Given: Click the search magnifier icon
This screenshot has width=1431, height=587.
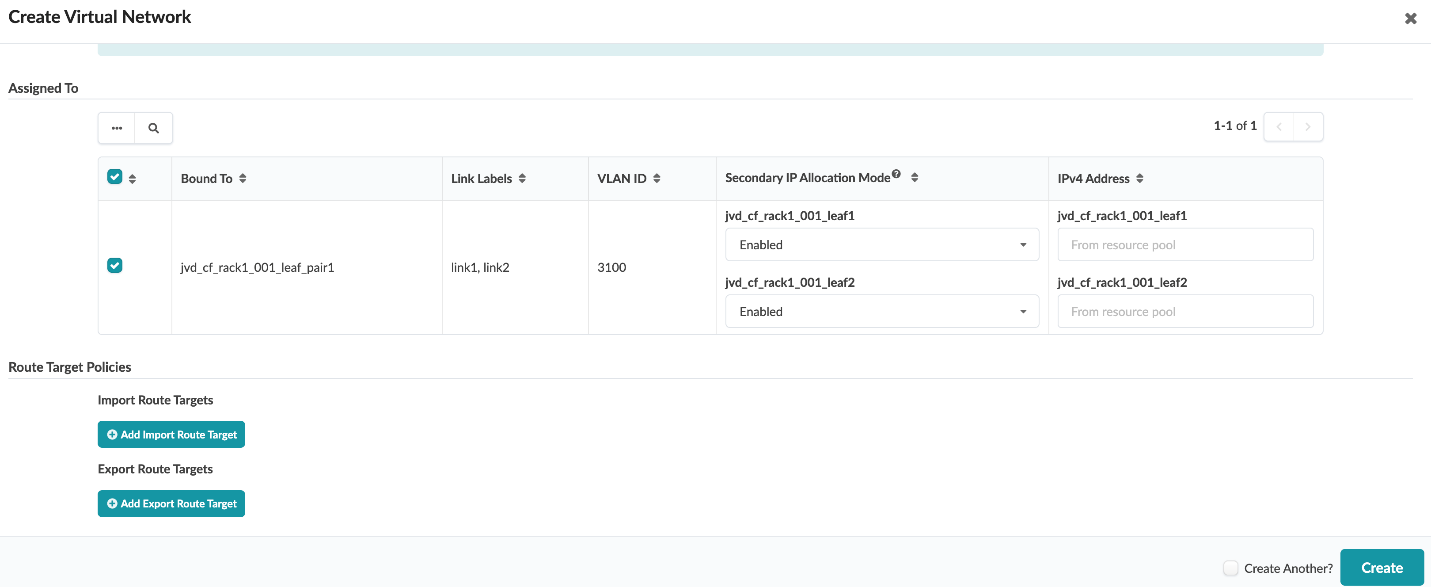Looking at the screenshot, I should 154,128.
